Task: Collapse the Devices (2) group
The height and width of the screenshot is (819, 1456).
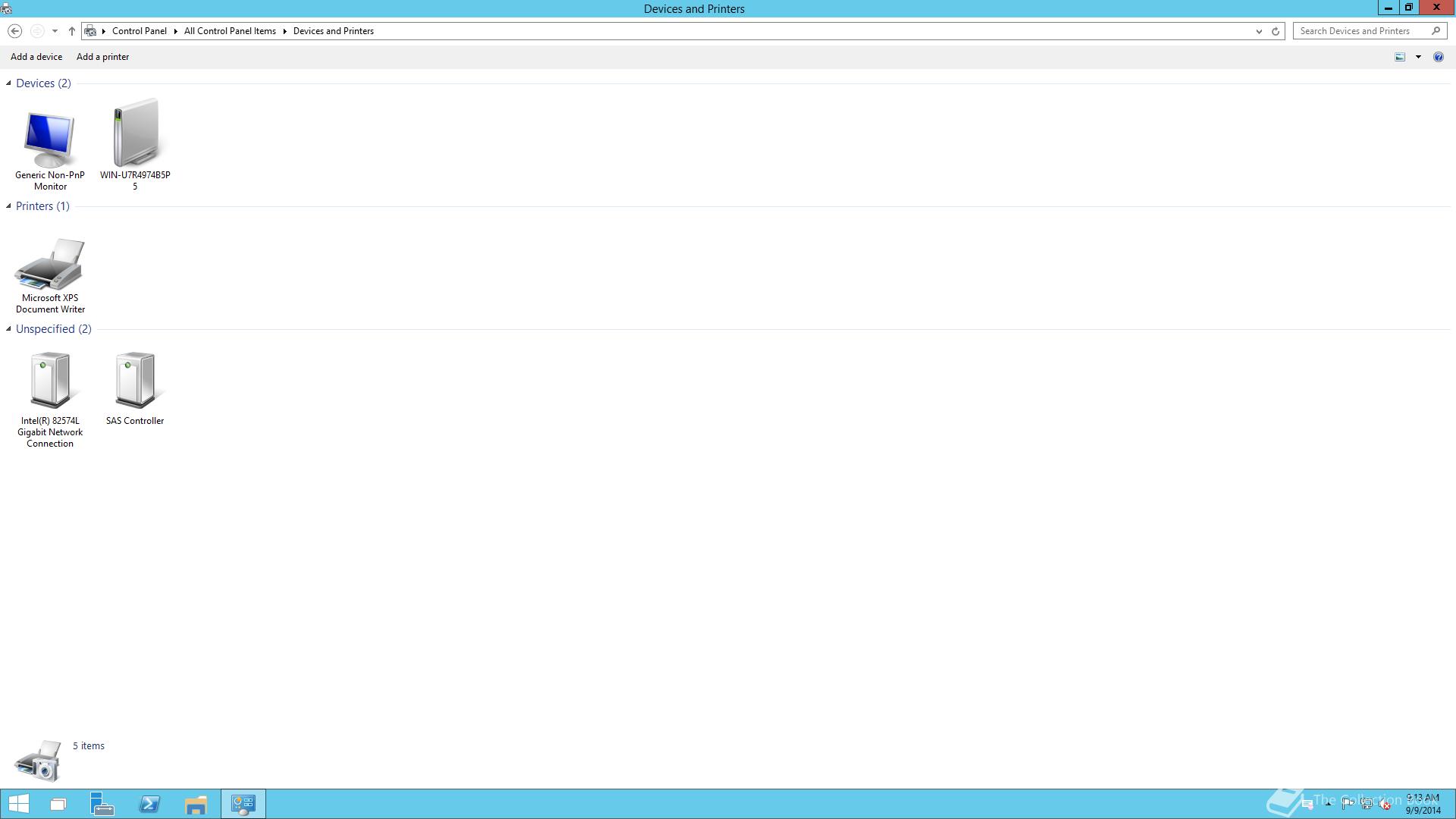Action: click(8, 83)
